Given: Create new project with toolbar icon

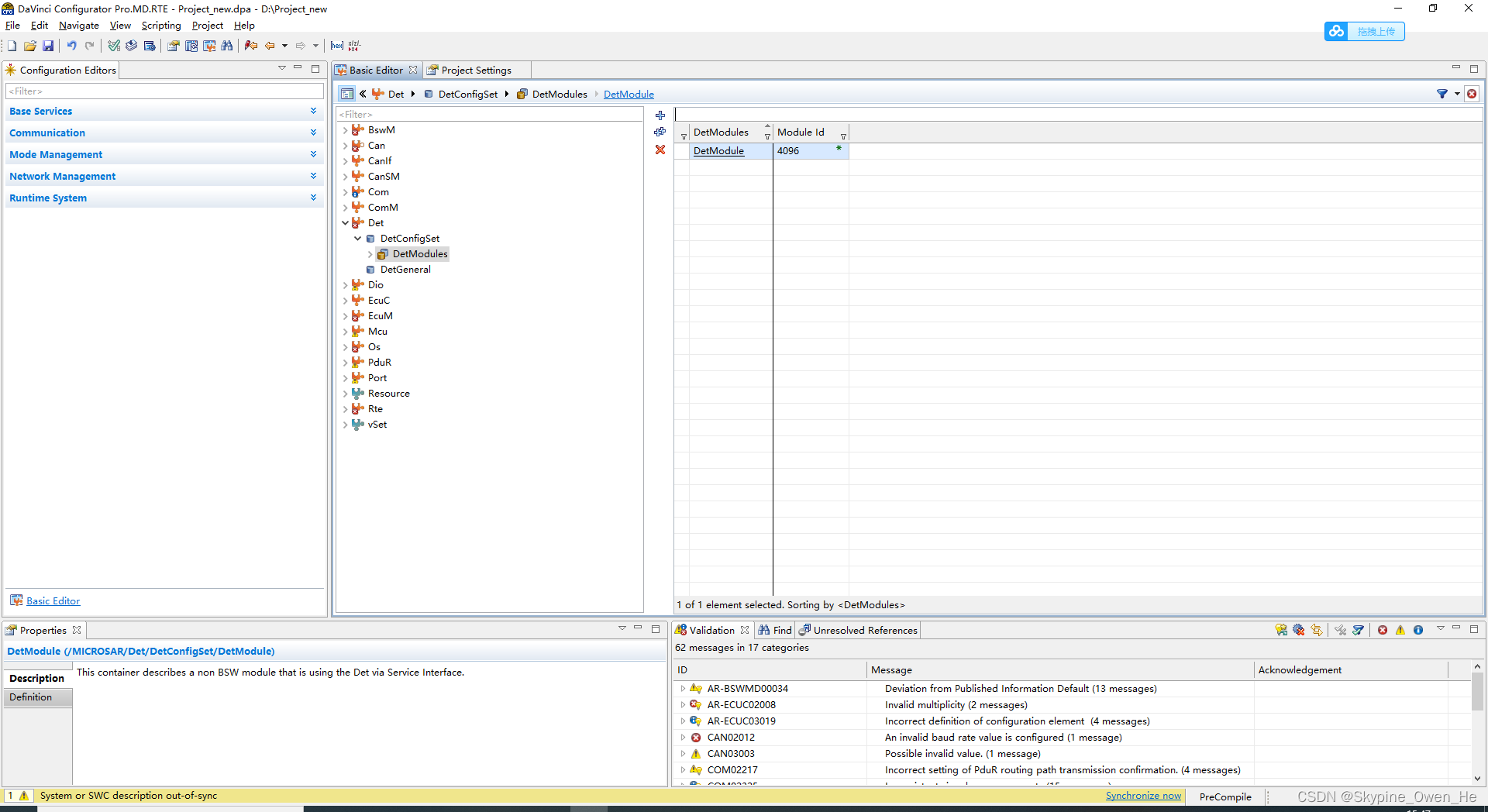Looking at the screenshot, I should click(12, 46).
